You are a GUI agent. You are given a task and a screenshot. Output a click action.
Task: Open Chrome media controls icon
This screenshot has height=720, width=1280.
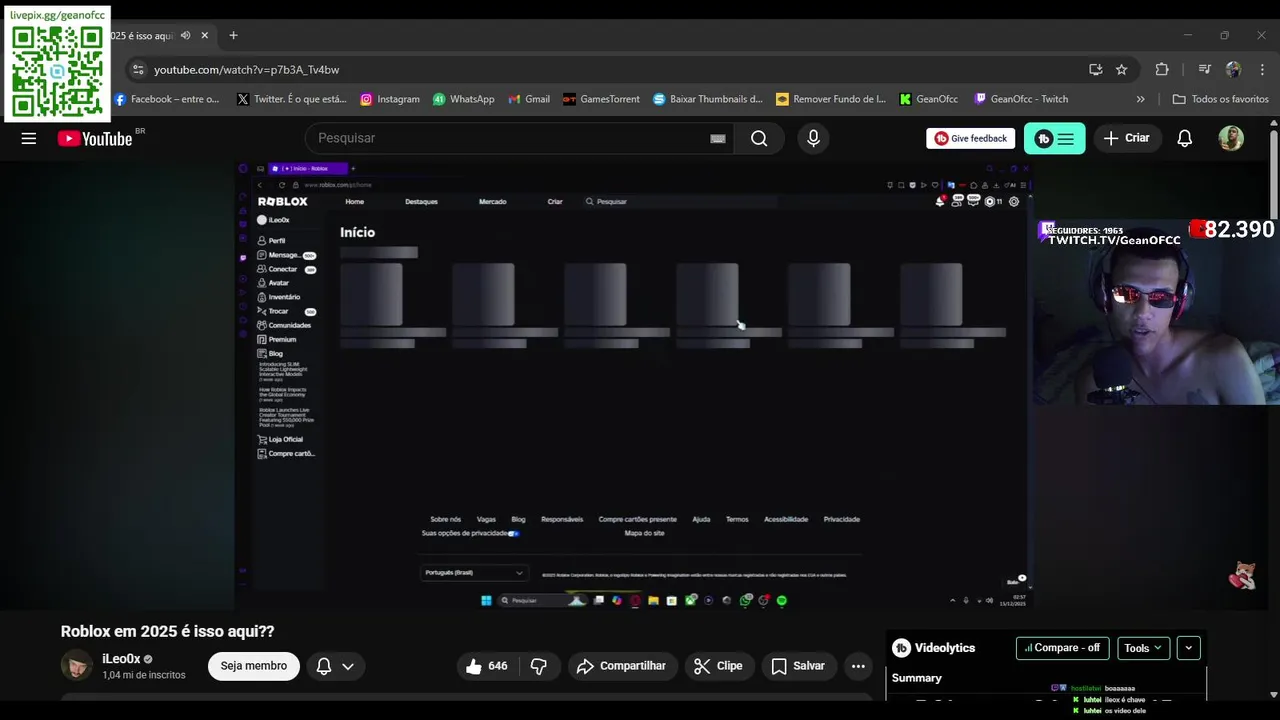point(1204,70)
